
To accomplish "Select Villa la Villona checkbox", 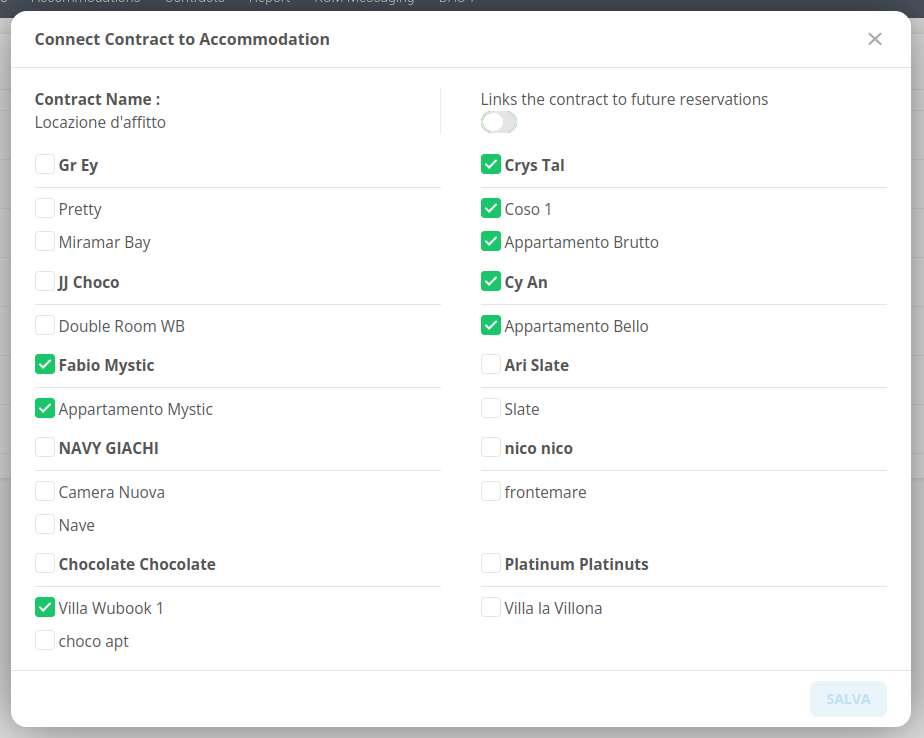I will (491, 607).
